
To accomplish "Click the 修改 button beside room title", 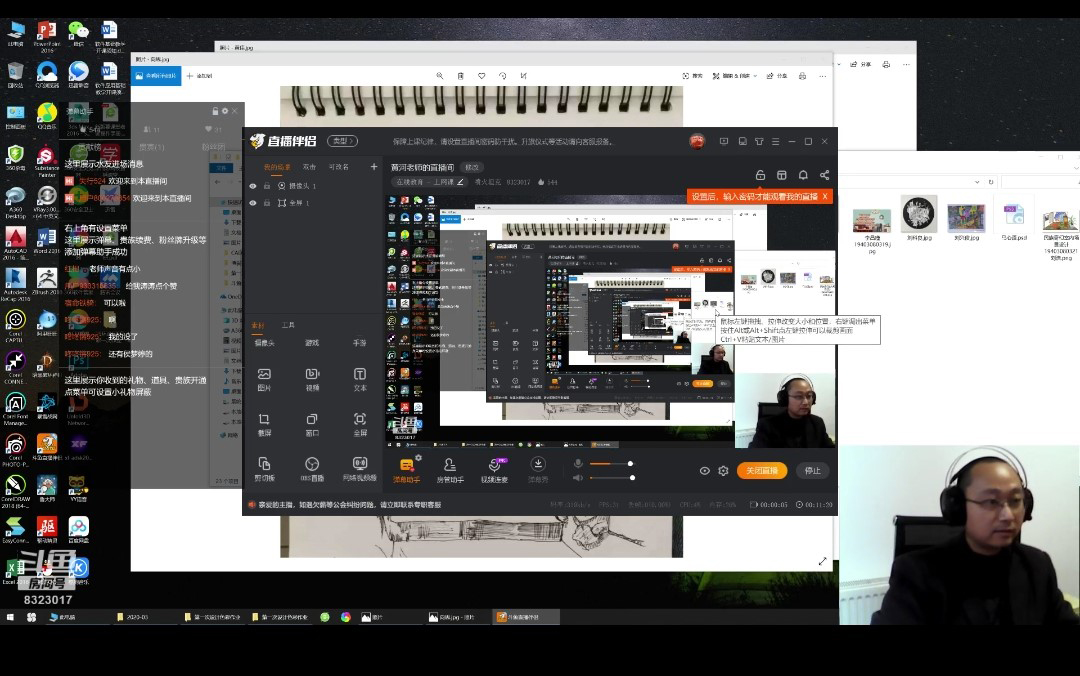I will point(472,167).
